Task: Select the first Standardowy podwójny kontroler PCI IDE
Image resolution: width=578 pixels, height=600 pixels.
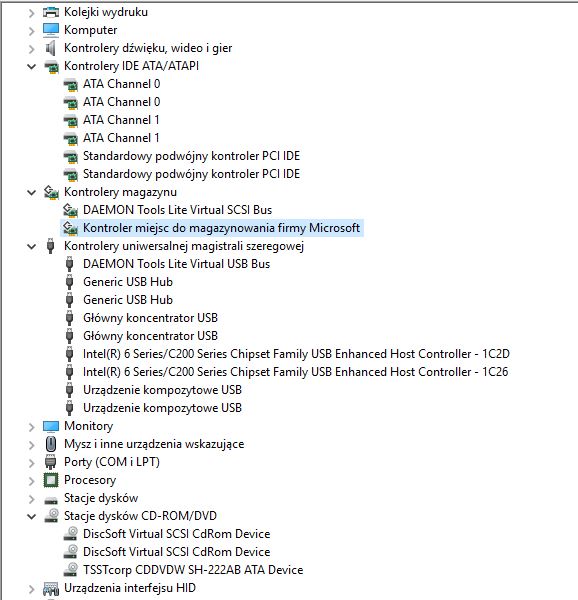Action: point(191,156)
